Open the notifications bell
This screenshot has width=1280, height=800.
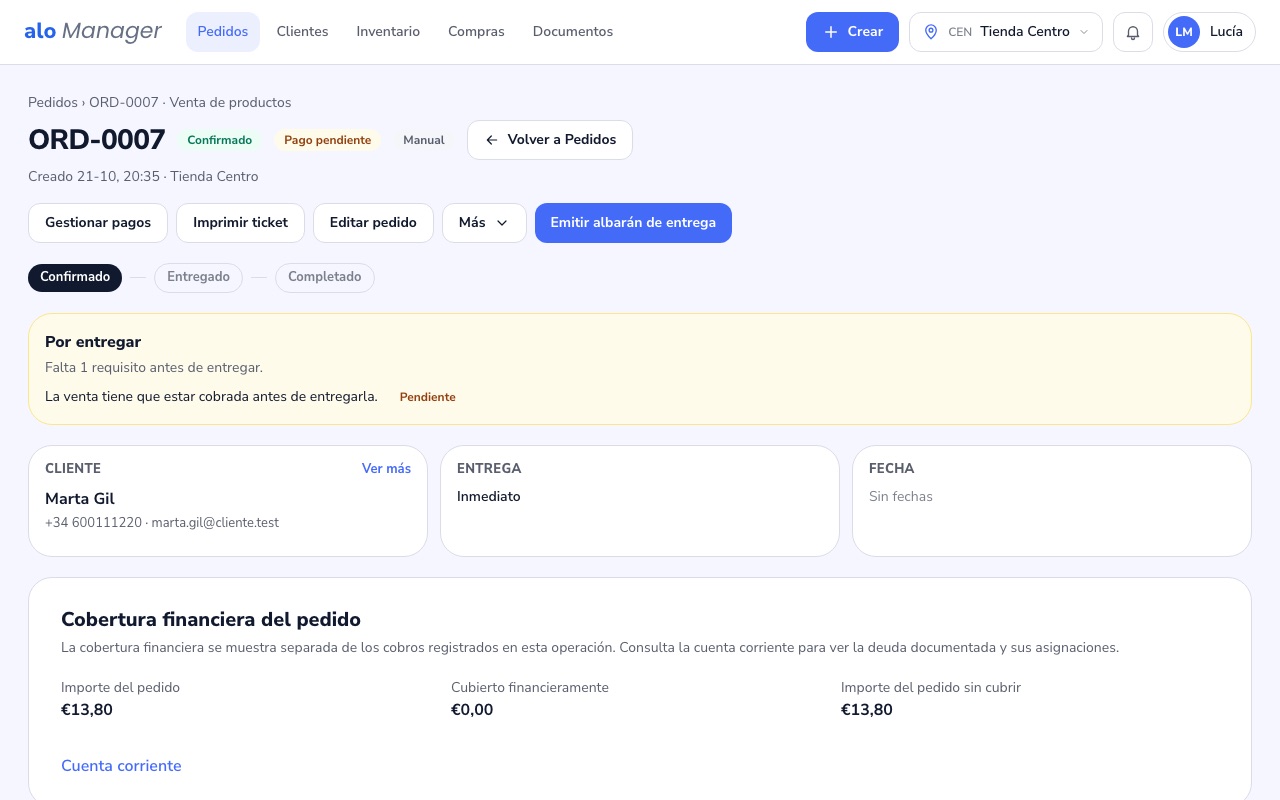coord(1133,32)
